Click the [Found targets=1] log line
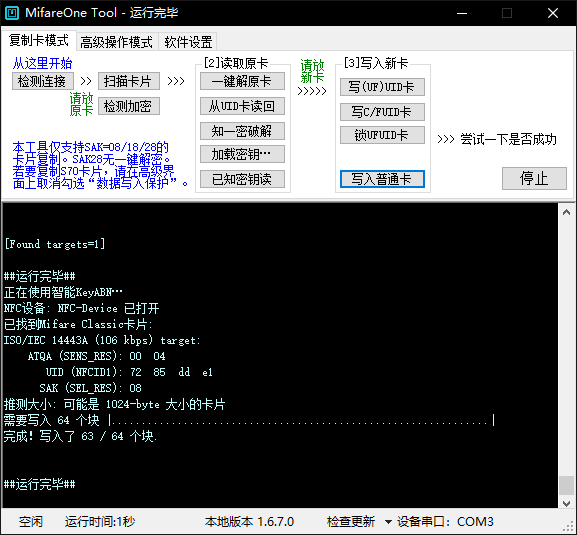This screenshot has height=535, width=577. (x=55, y=244)
